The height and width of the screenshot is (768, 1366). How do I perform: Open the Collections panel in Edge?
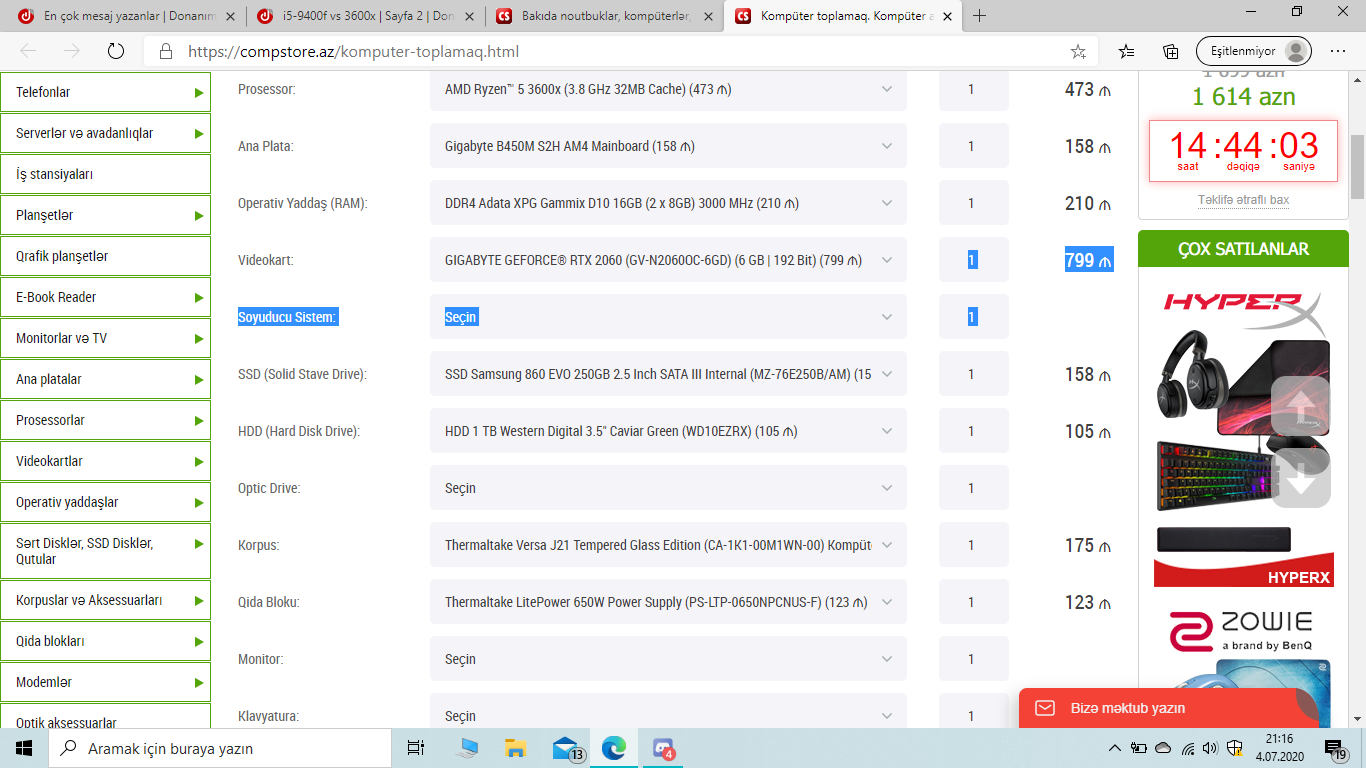pyautogui.click(x=1171, y=51)
